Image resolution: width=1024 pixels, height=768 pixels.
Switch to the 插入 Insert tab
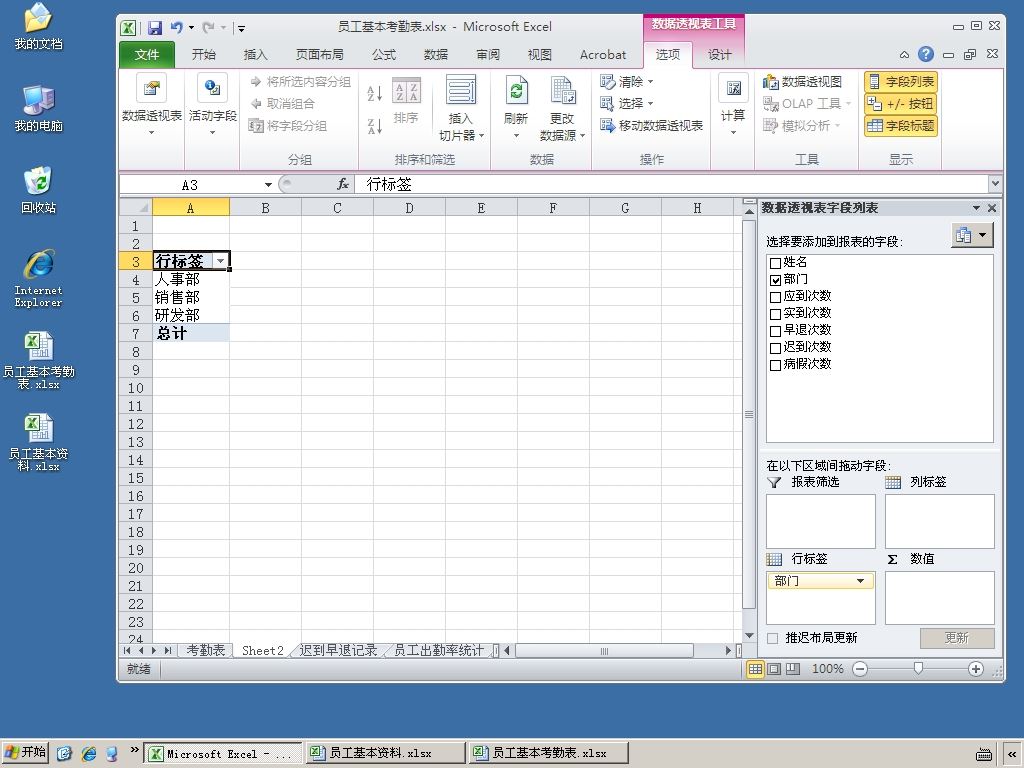click(x=255, y=54)
